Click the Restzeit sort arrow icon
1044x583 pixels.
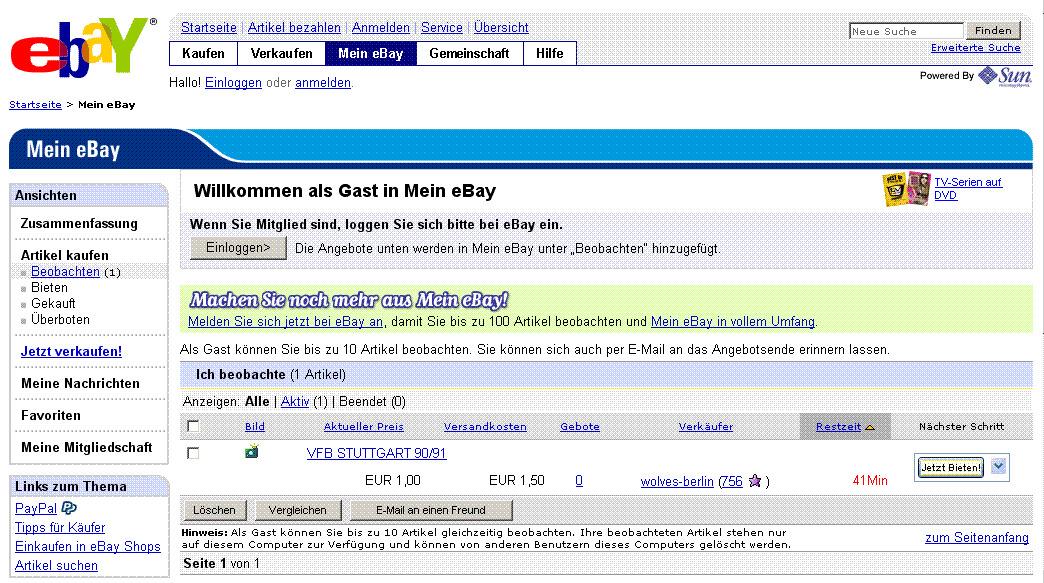pos(870,427)
